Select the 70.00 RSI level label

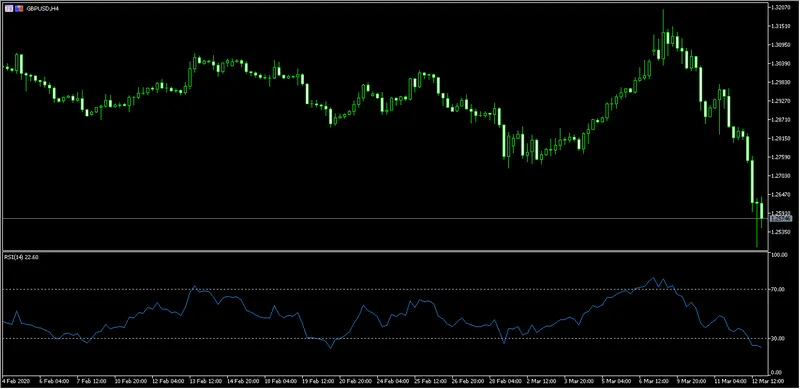780,289
